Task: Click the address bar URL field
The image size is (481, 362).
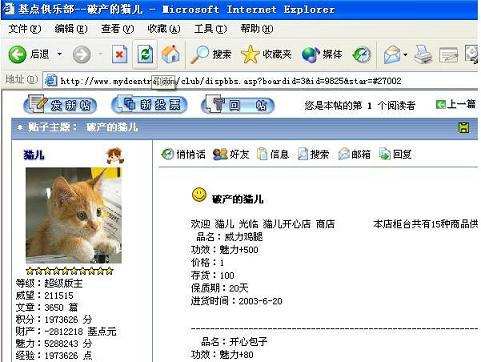Action: (260, 81)
